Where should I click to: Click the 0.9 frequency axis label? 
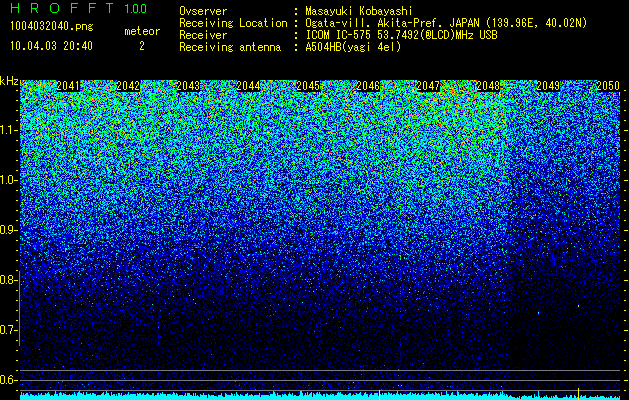click(x=9, y=230)
